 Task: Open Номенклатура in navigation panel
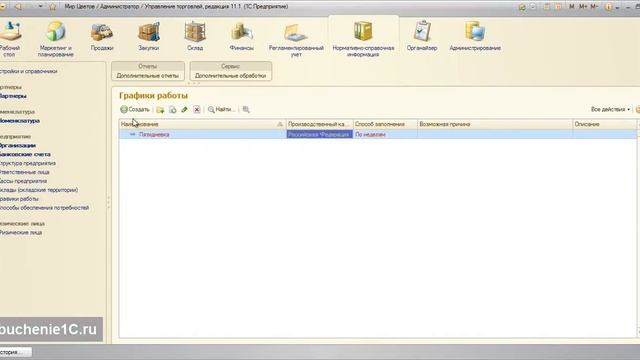click(x=20, y=121)
